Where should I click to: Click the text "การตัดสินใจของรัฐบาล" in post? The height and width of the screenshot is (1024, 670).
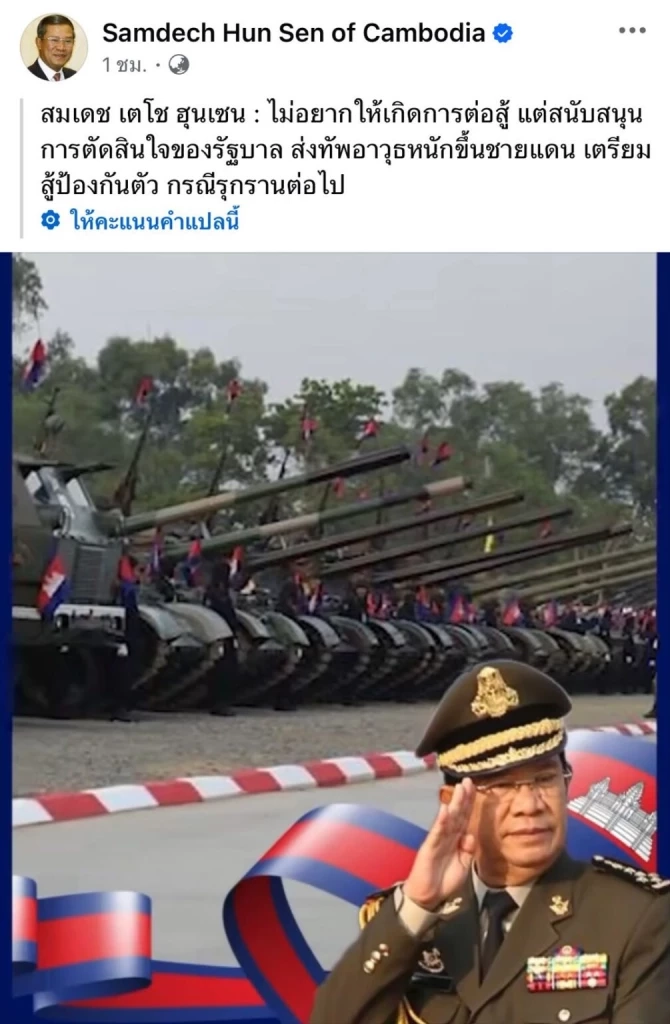(x=162, y=151)
